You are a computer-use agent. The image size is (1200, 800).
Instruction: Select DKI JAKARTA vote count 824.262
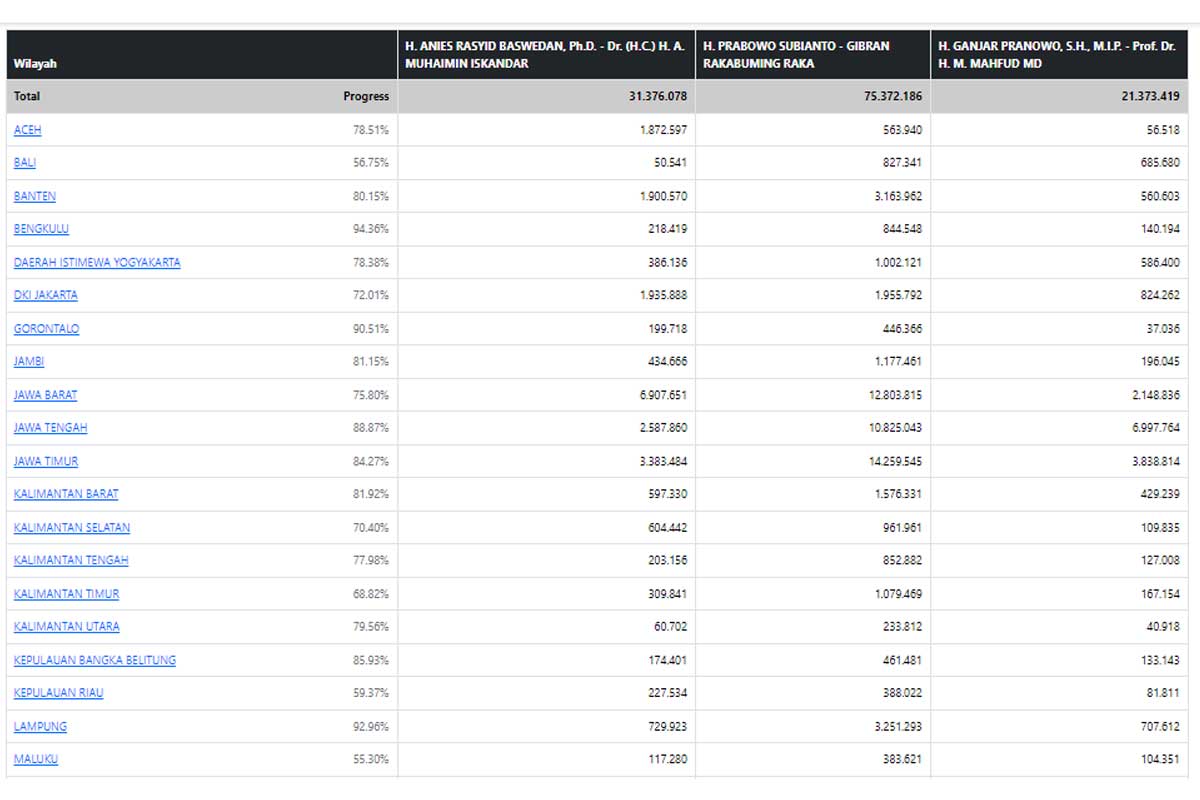[1161, 295]
